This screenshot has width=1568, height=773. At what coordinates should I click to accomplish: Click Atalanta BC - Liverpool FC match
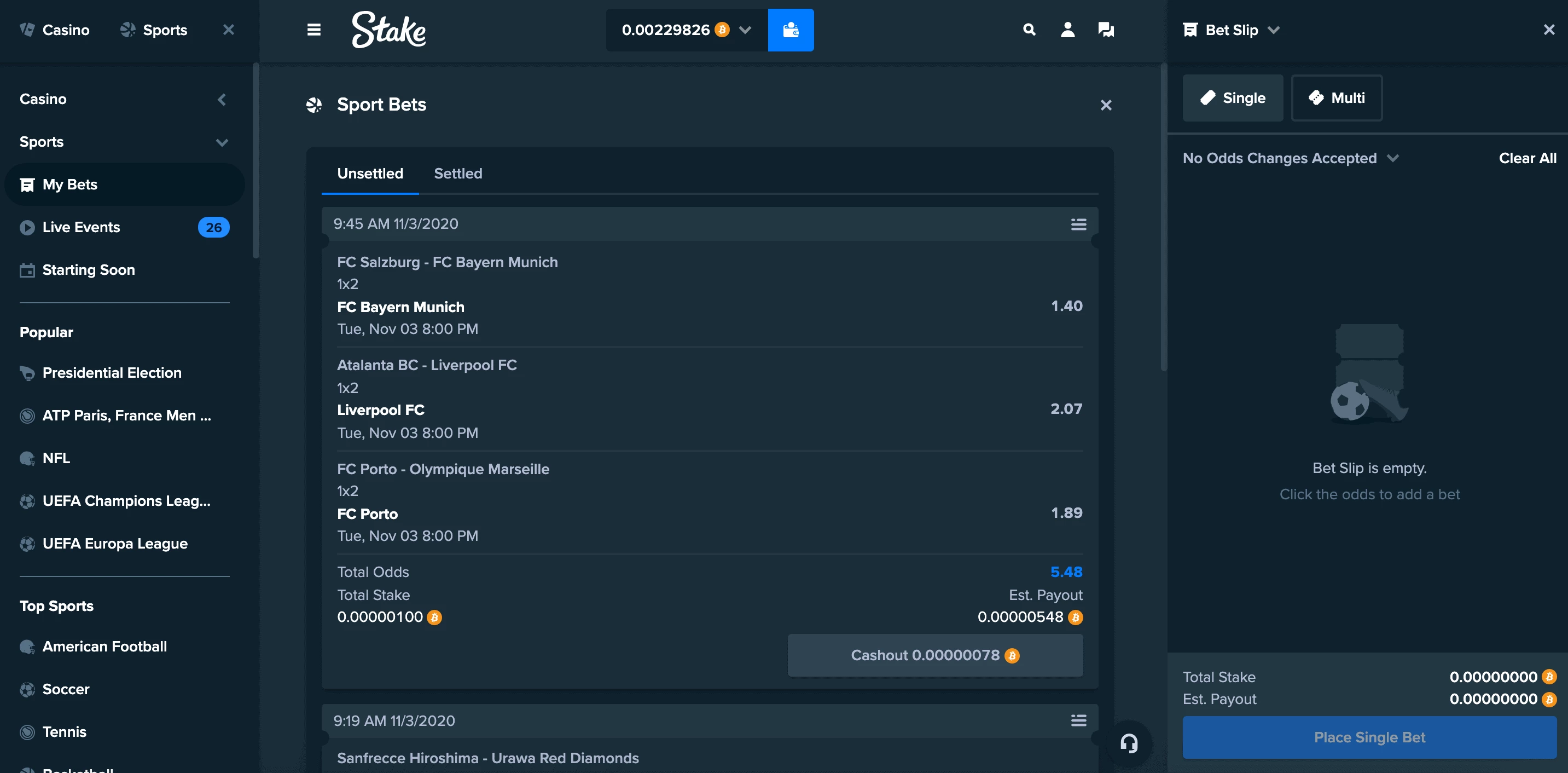[427, 366]
